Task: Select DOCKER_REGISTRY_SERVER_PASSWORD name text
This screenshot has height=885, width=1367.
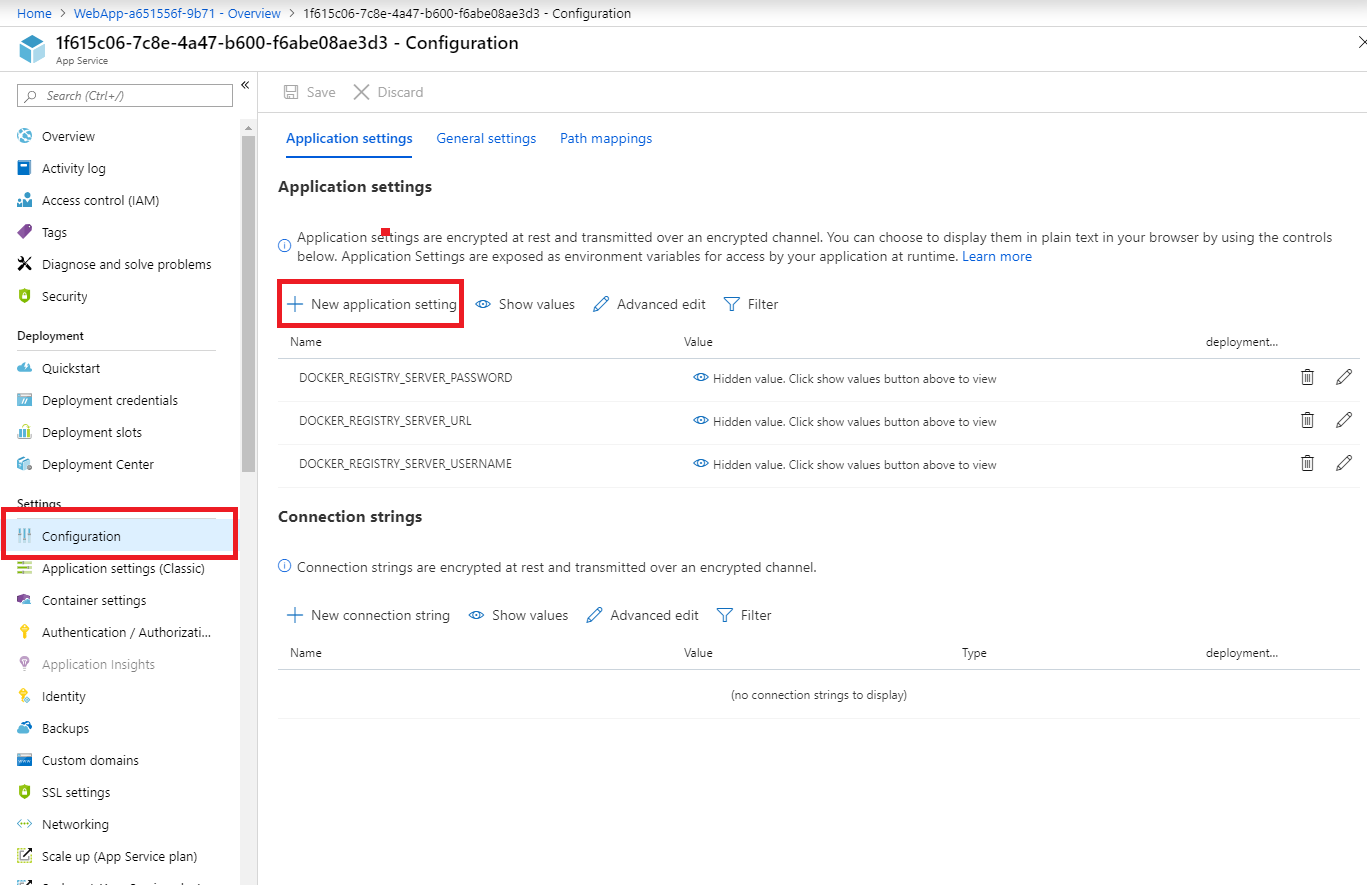Action: click(x=405, y=378)
